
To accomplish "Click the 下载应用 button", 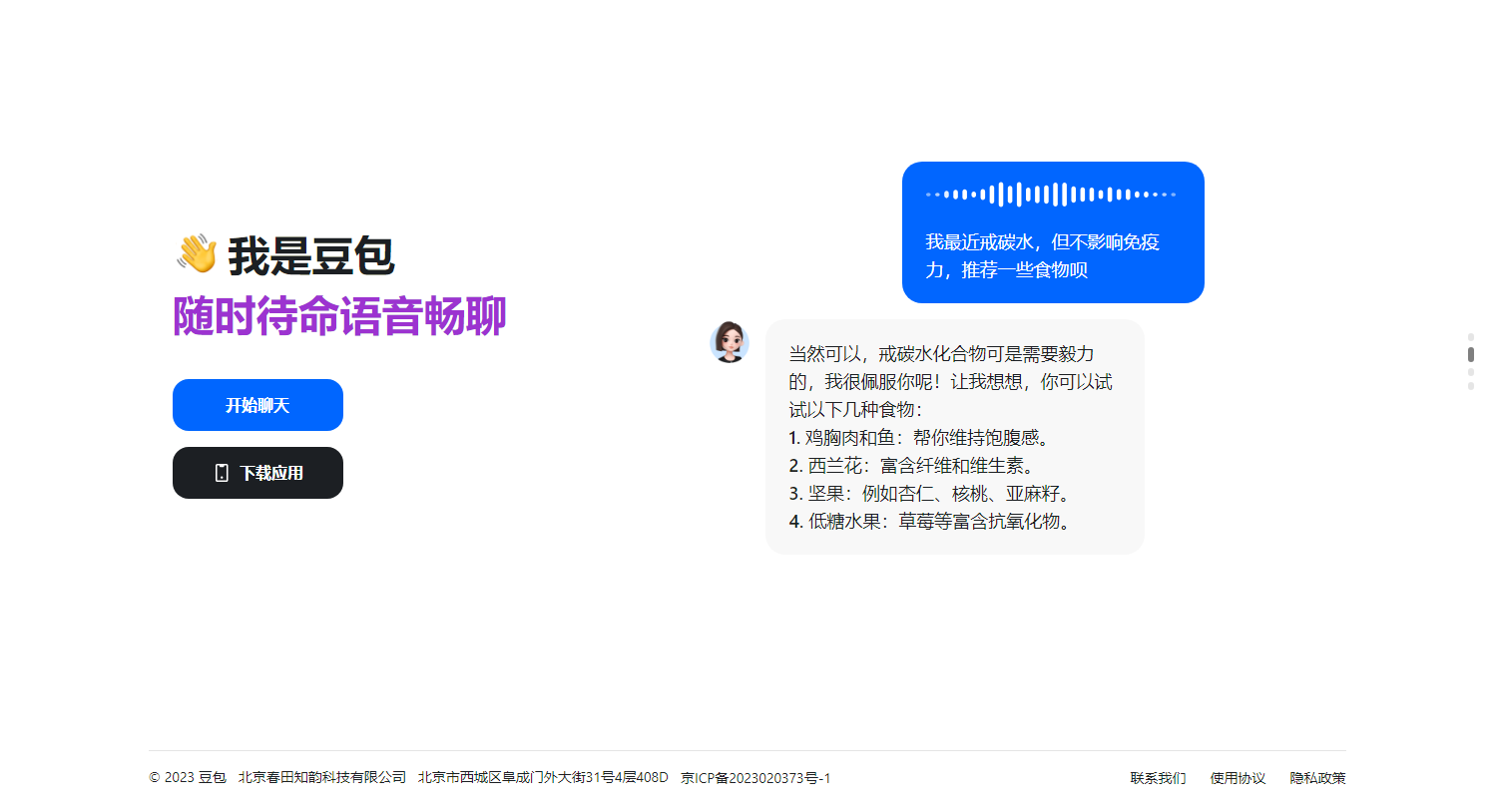I will pos(257,473).
